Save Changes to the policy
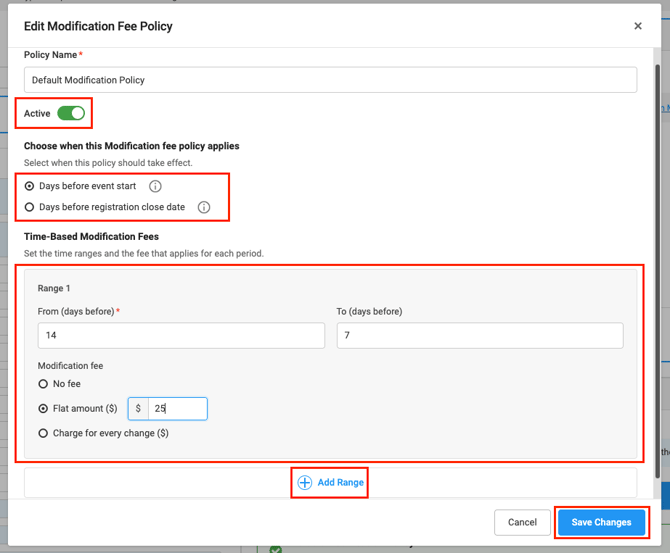The image size is (670, 553). coord(601,522)
